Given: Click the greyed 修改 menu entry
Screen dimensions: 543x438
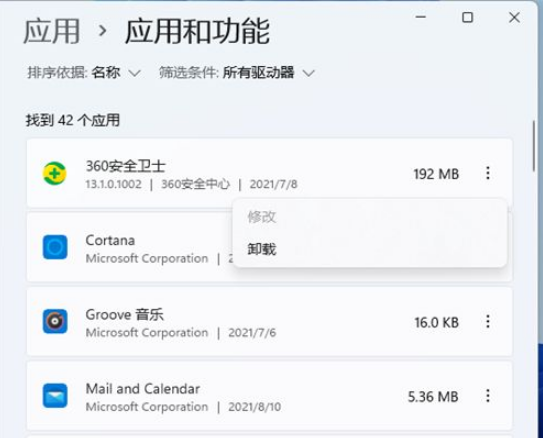Looking at the screenshot, I should tap(261, 217).
